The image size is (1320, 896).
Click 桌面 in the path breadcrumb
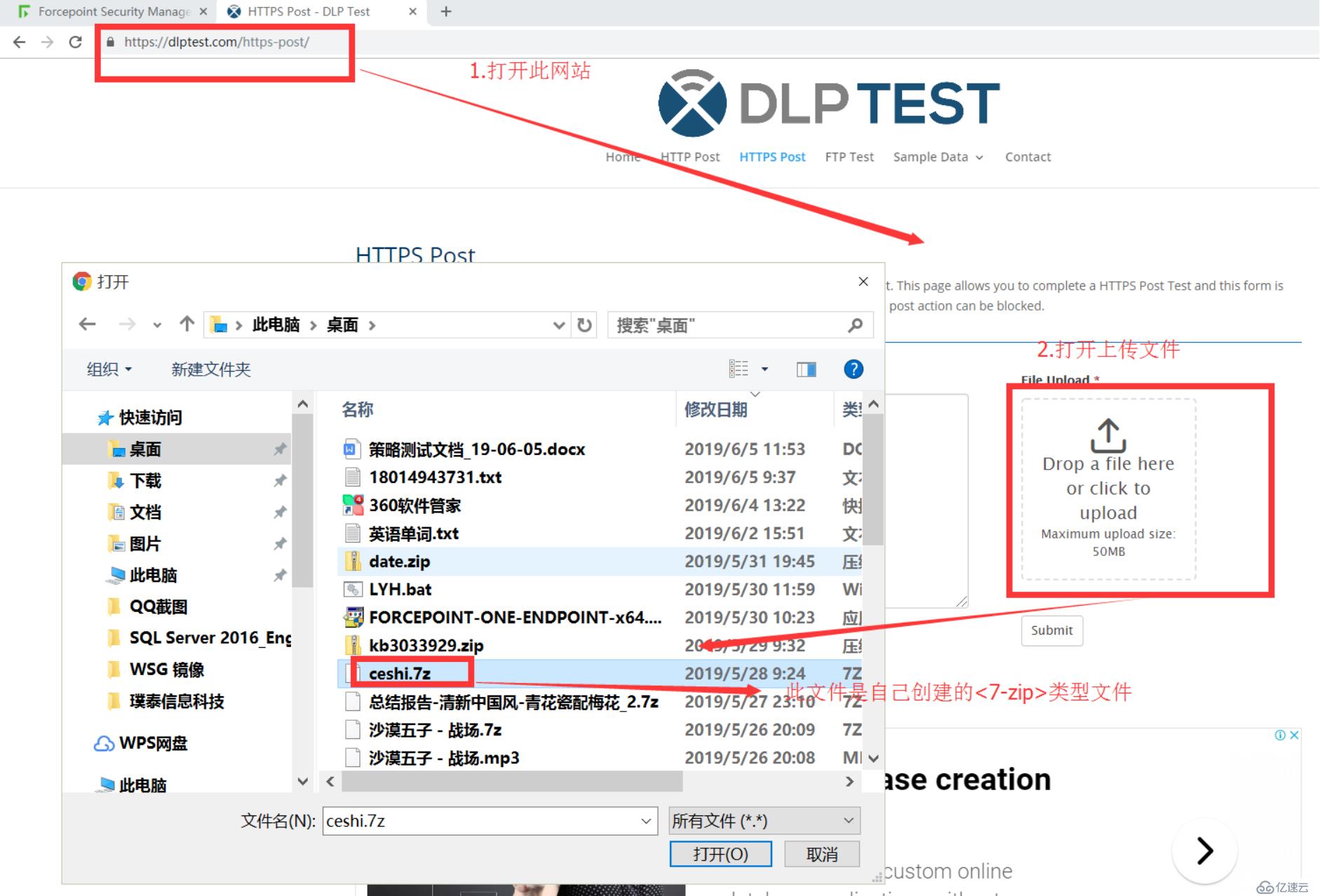tap(342, 325)
